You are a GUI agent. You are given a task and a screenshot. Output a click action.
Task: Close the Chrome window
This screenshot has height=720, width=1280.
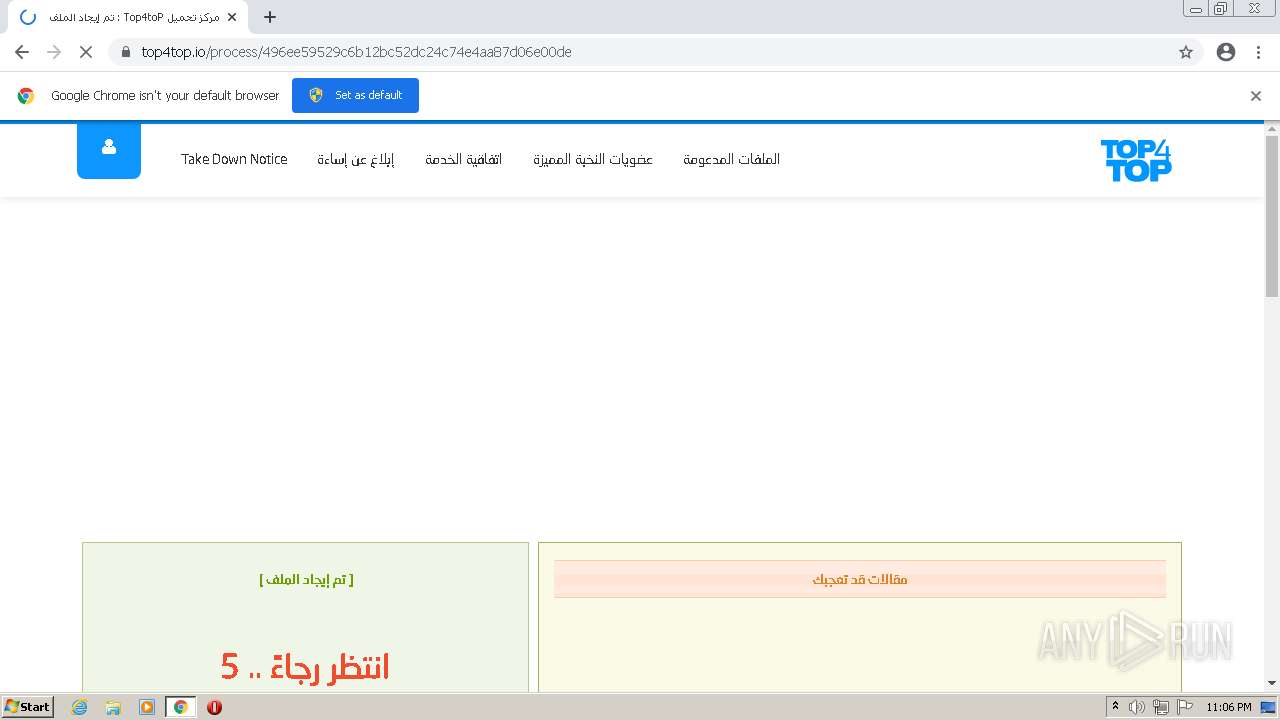point(1254,9)
